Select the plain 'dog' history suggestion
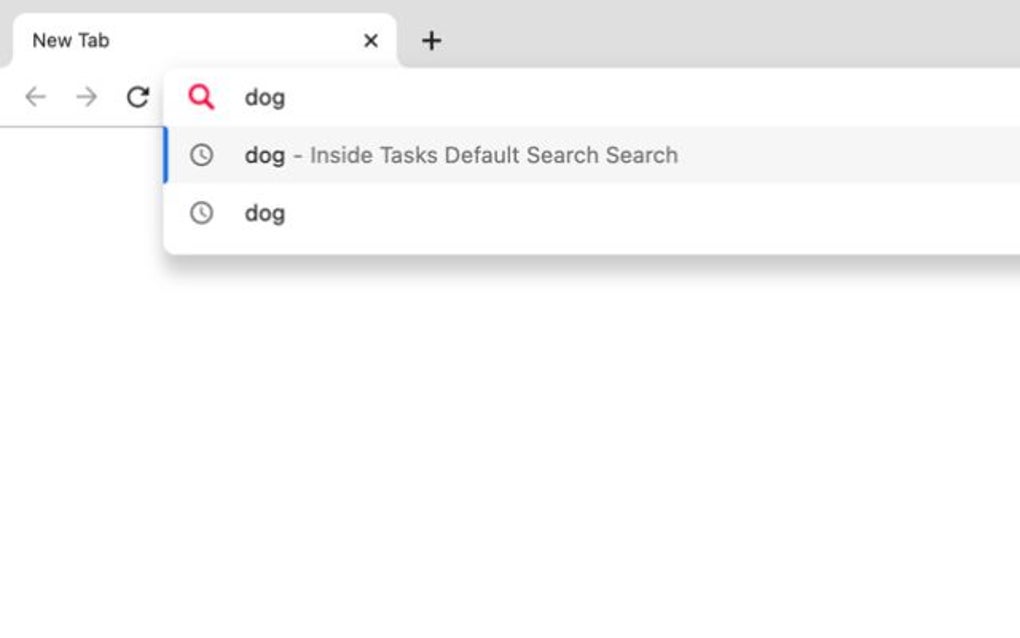The width and height of the screenshot is (1020, 638). (x=264, y=213)
